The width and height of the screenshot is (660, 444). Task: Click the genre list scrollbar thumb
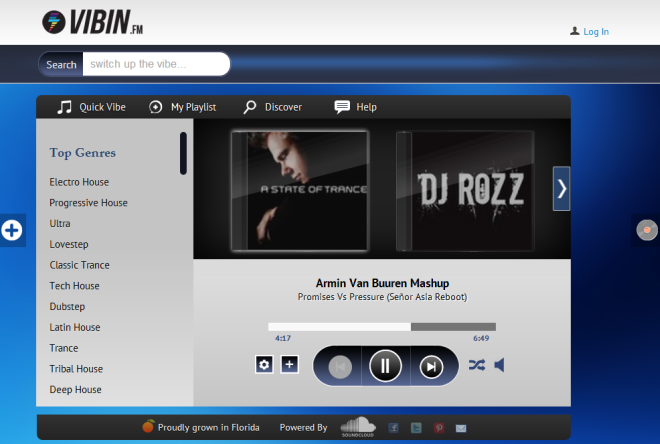[x=183, y=153]
